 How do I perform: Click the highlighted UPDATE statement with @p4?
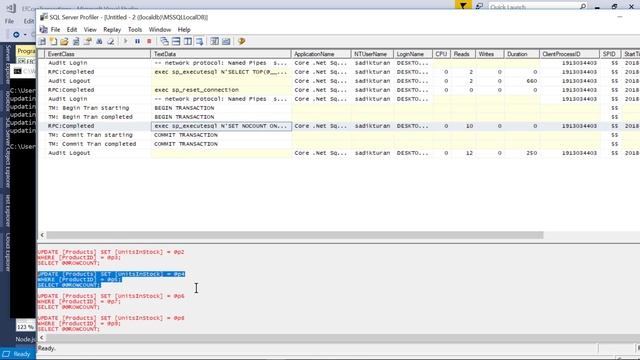(111, 280)
